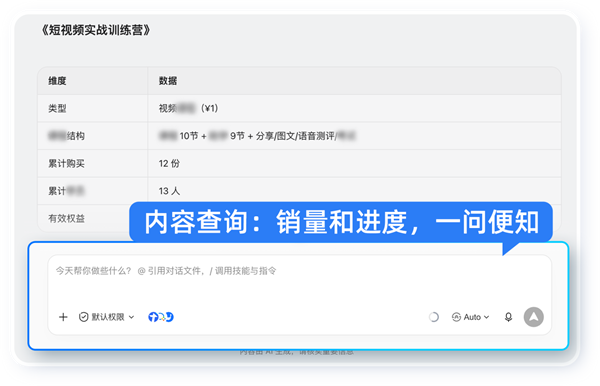Click the 13 人 cell value
Screen dimensions: 600x386
coord(169,191)
